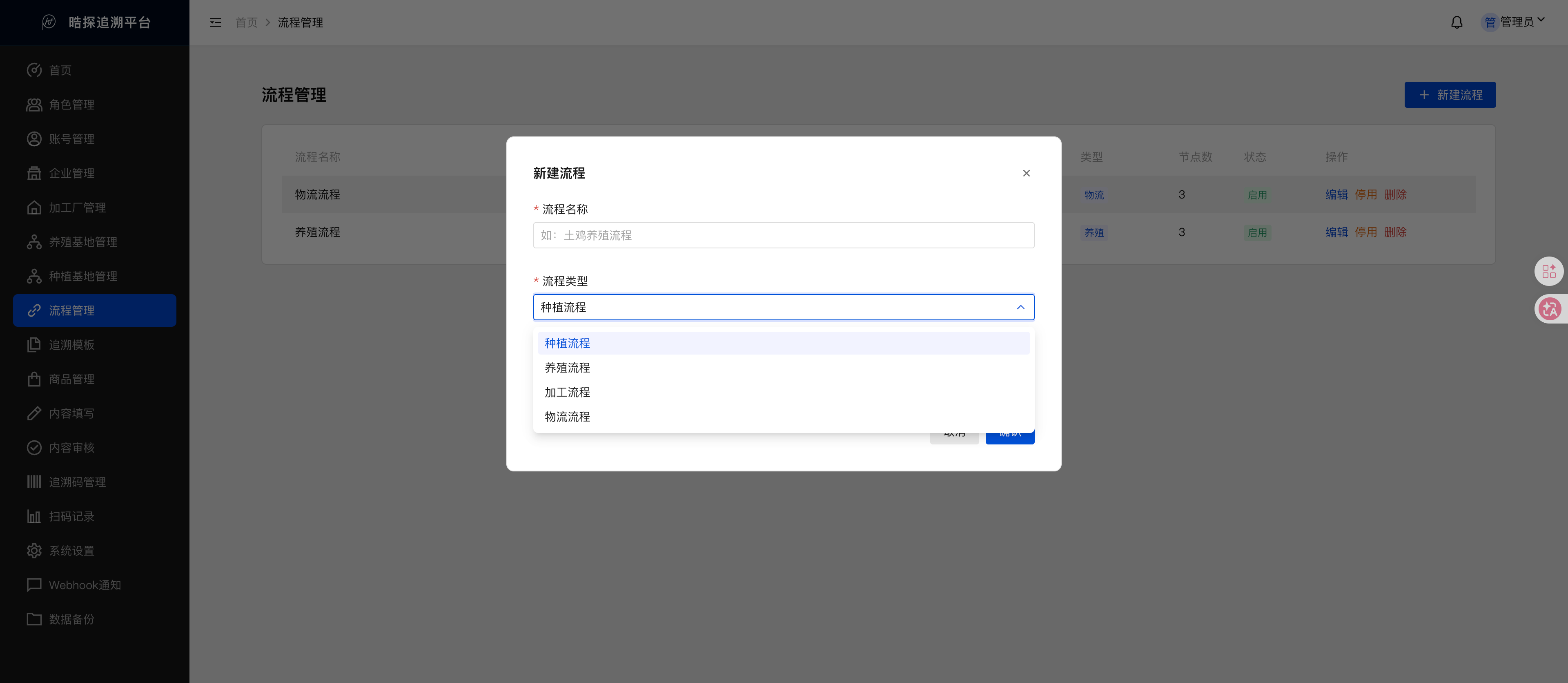This screenshot has width=1568, height=683.
Task: Click the notification bell icon
Action: coord(1457,22)
